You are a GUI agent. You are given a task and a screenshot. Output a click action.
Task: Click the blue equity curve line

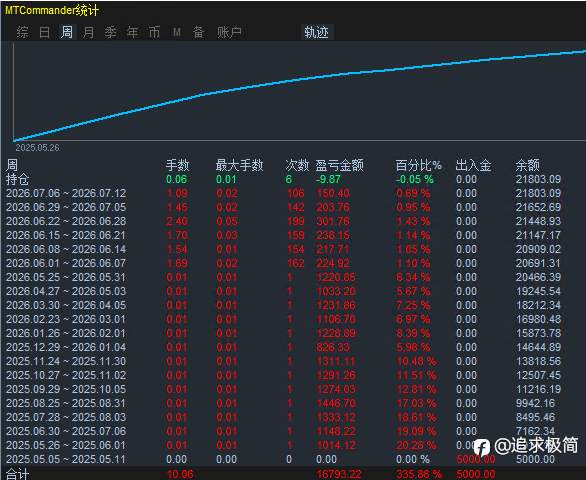(299, 80)
